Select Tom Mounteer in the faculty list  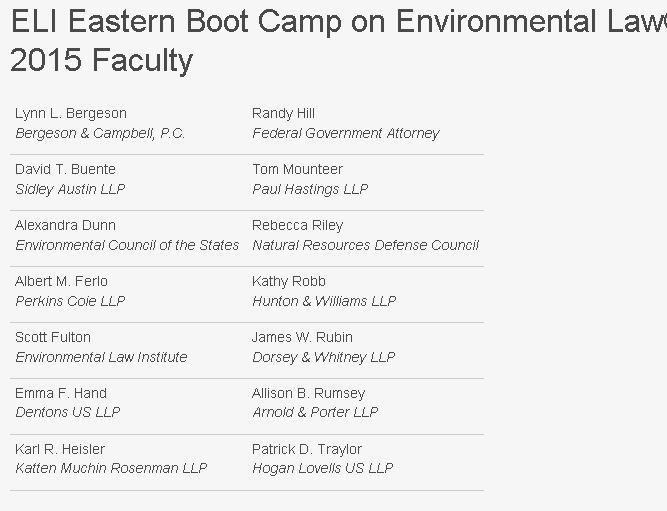pyautogui.click(x=297, y=169)
